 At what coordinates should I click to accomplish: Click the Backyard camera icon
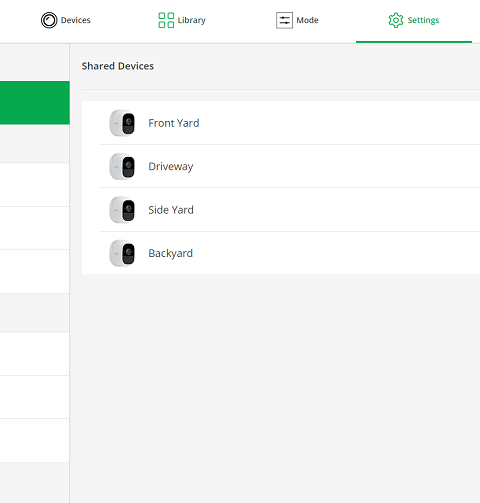point(122,253)
